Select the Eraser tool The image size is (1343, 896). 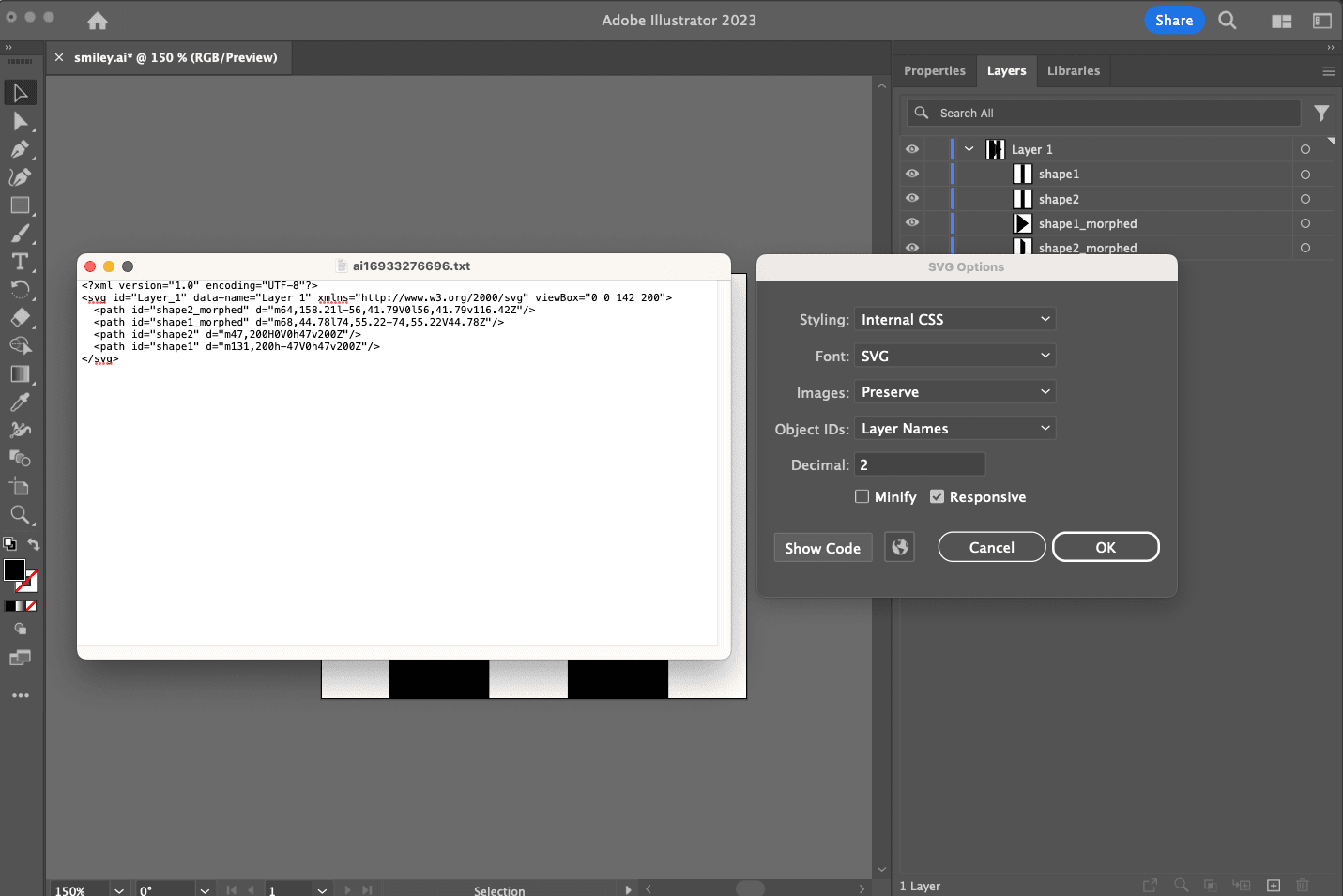coord(21,317)
